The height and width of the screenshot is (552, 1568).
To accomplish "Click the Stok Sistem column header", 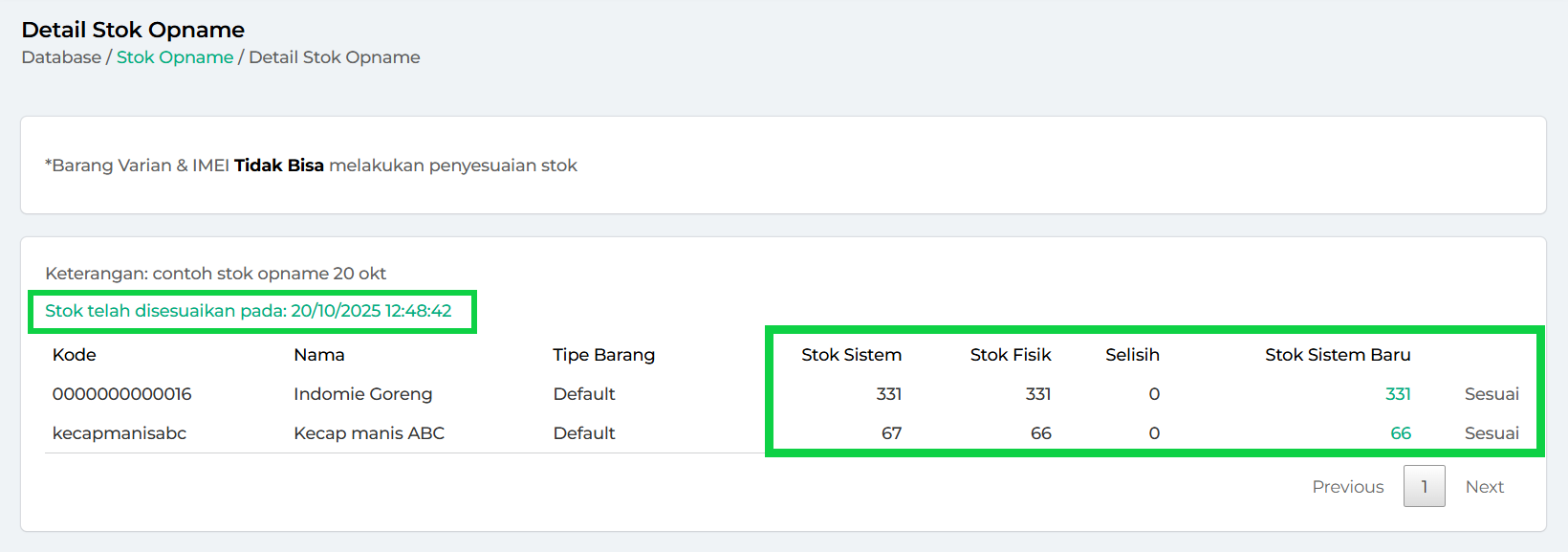I will pos(851,355).
